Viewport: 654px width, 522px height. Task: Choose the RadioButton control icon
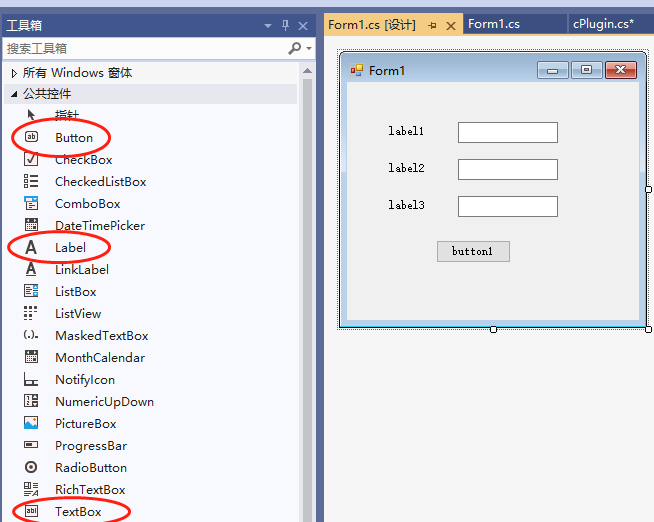[x=31, y=467]
